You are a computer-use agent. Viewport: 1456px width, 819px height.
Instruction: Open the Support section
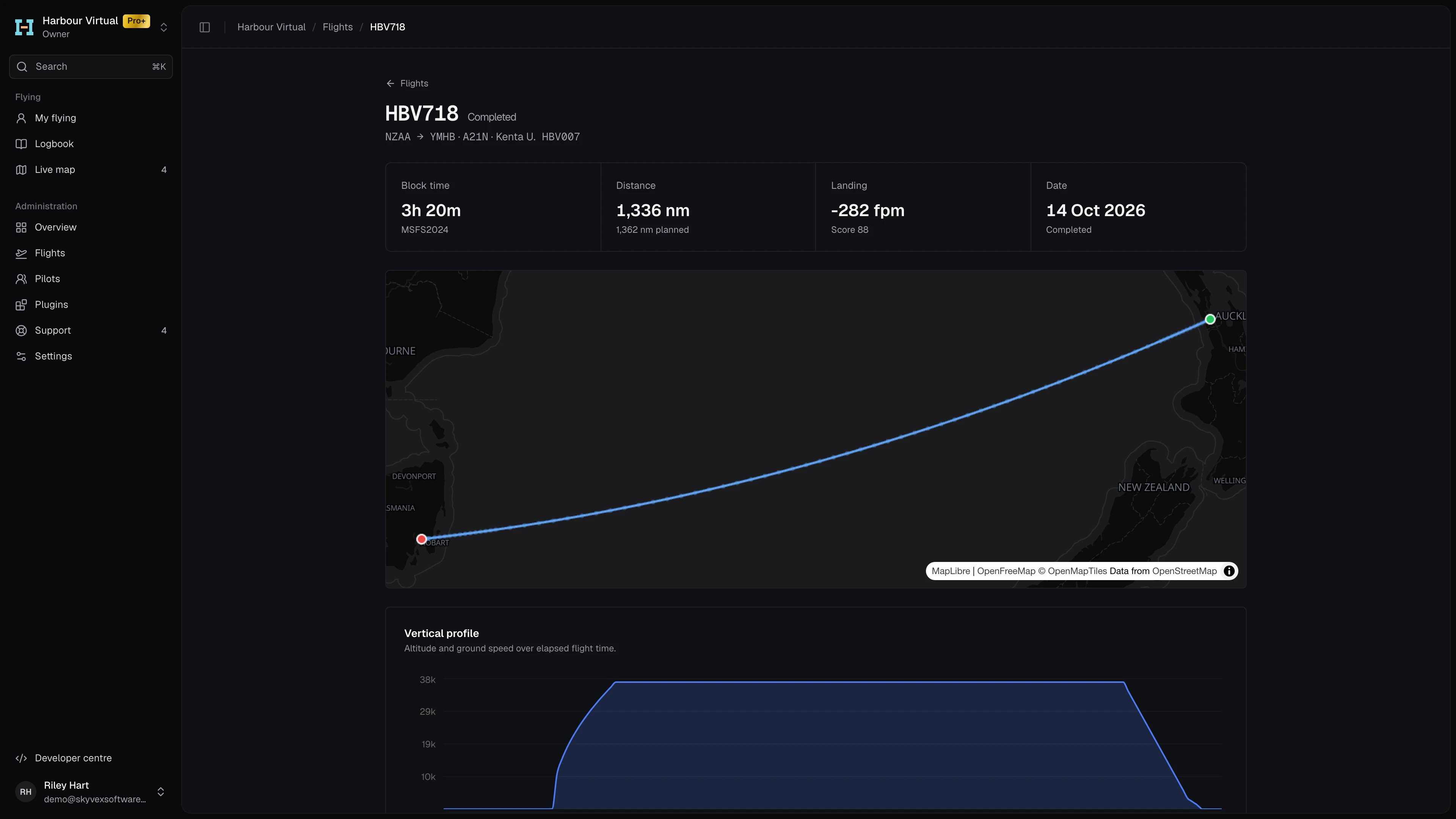coord(91,331)
